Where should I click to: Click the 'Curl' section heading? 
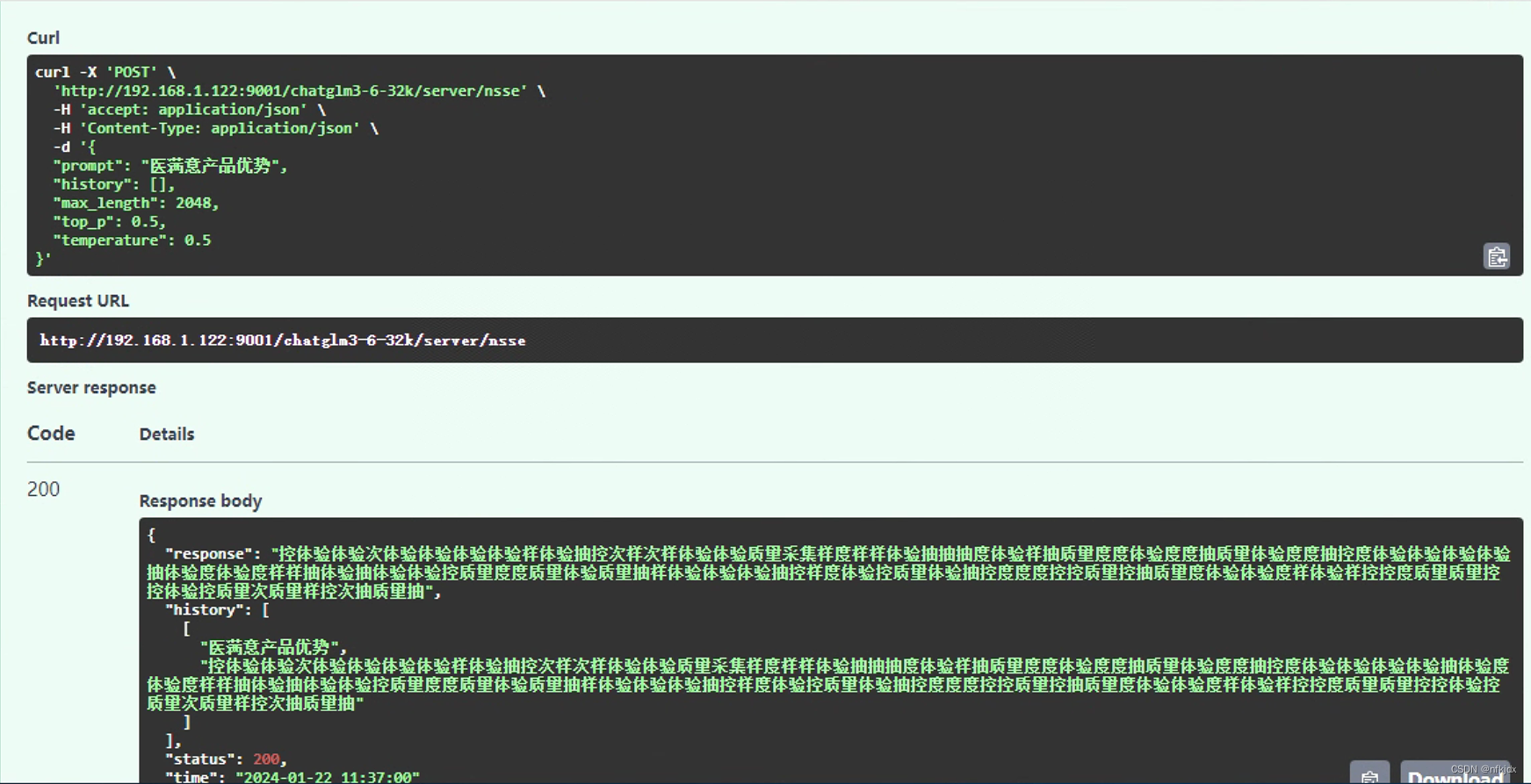43,38
